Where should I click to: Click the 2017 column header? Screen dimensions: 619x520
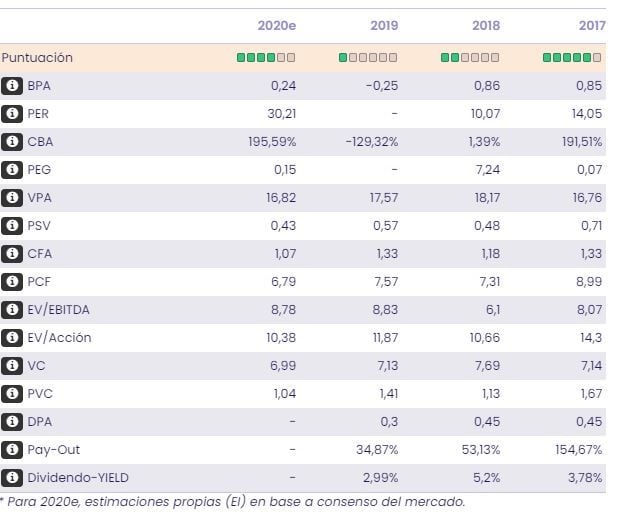pos(591,26)
